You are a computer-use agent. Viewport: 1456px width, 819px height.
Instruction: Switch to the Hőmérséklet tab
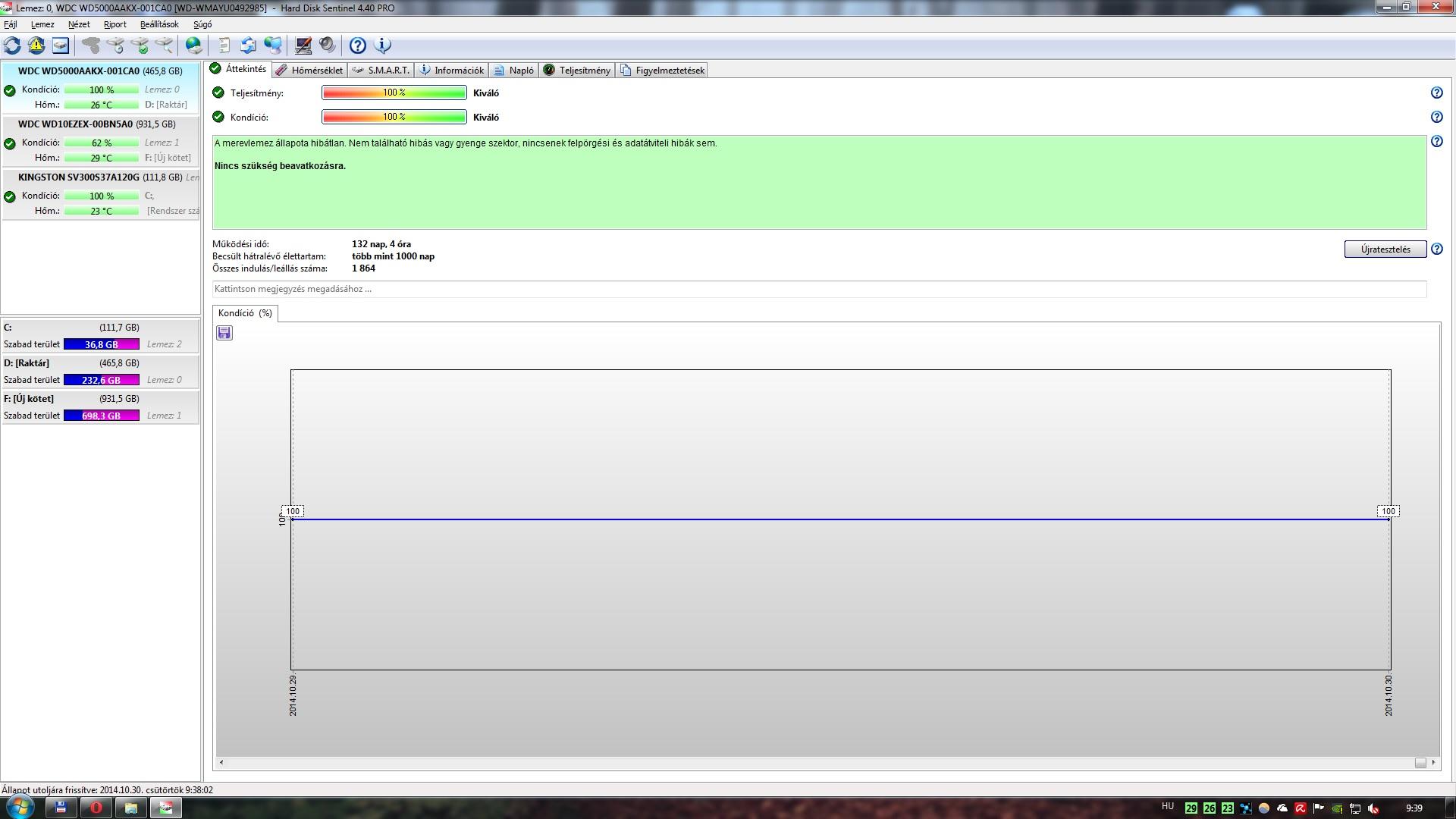click(309, 70)
